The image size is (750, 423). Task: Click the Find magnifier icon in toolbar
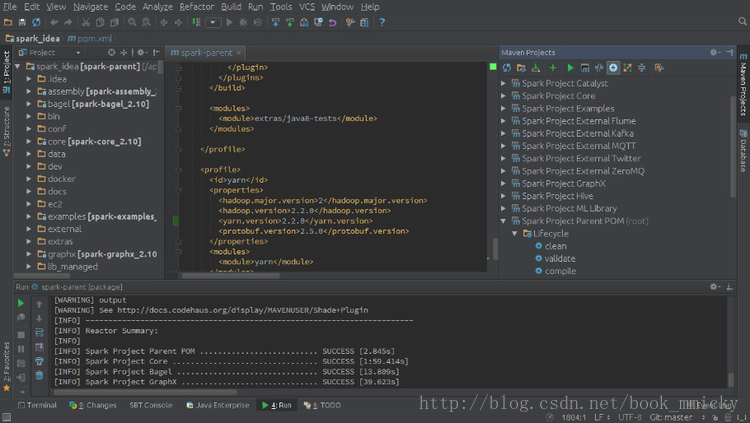132,22
